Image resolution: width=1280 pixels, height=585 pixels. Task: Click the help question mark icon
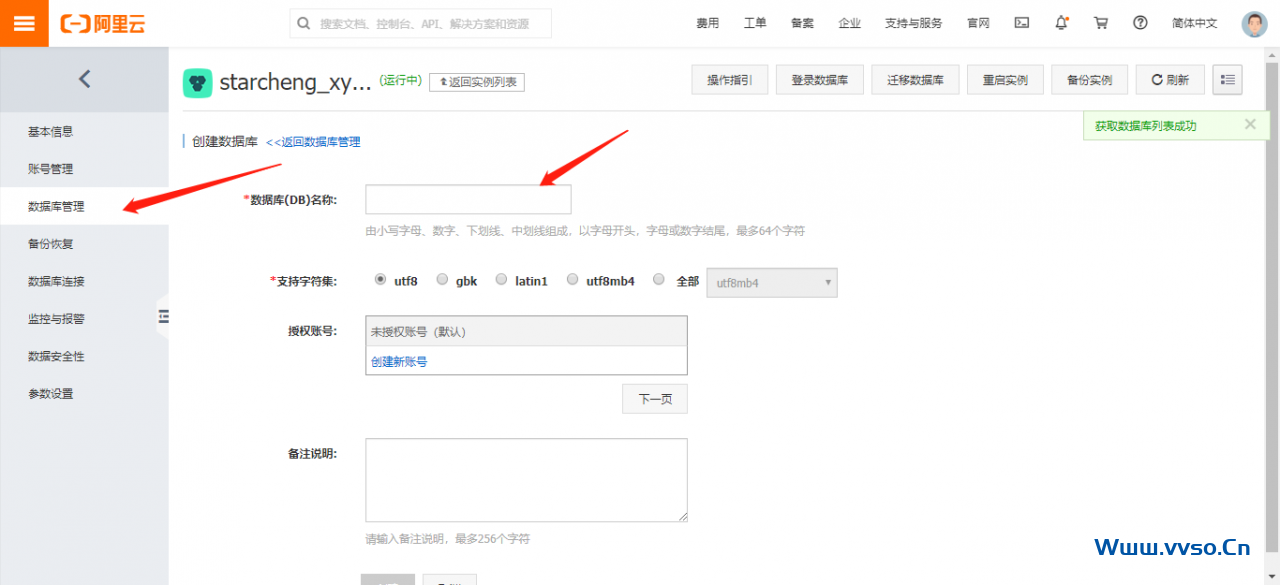tap(1140, 23)
